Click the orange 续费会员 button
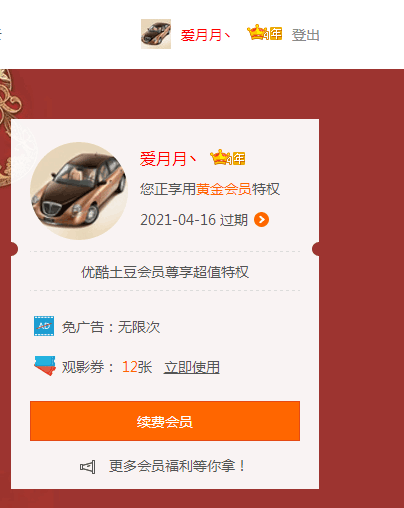Screen dimensions: 404x508 pyautogui.click(x=165, y=421)
